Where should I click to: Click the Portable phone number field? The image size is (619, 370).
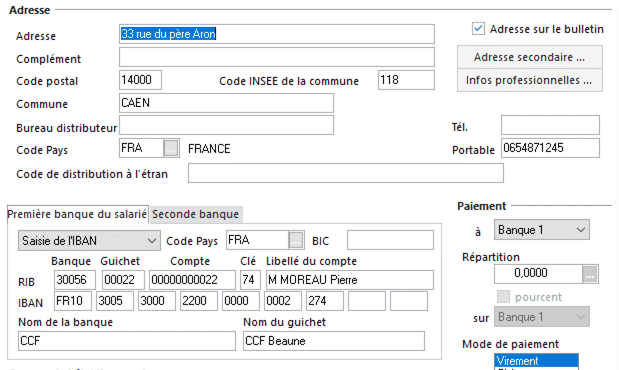550,148
